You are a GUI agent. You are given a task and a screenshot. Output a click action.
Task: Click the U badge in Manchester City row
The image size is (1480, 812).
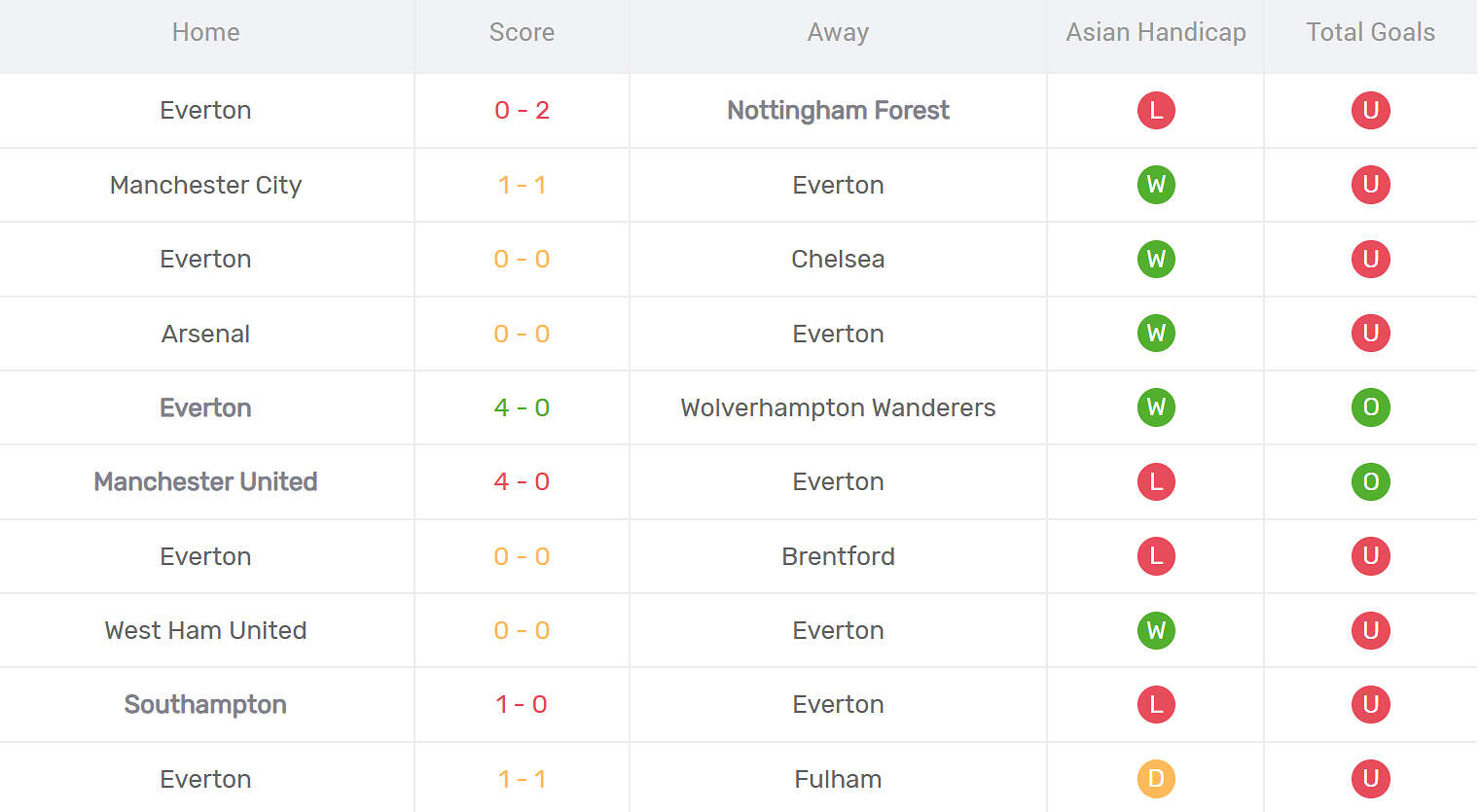pos(1370,185)
